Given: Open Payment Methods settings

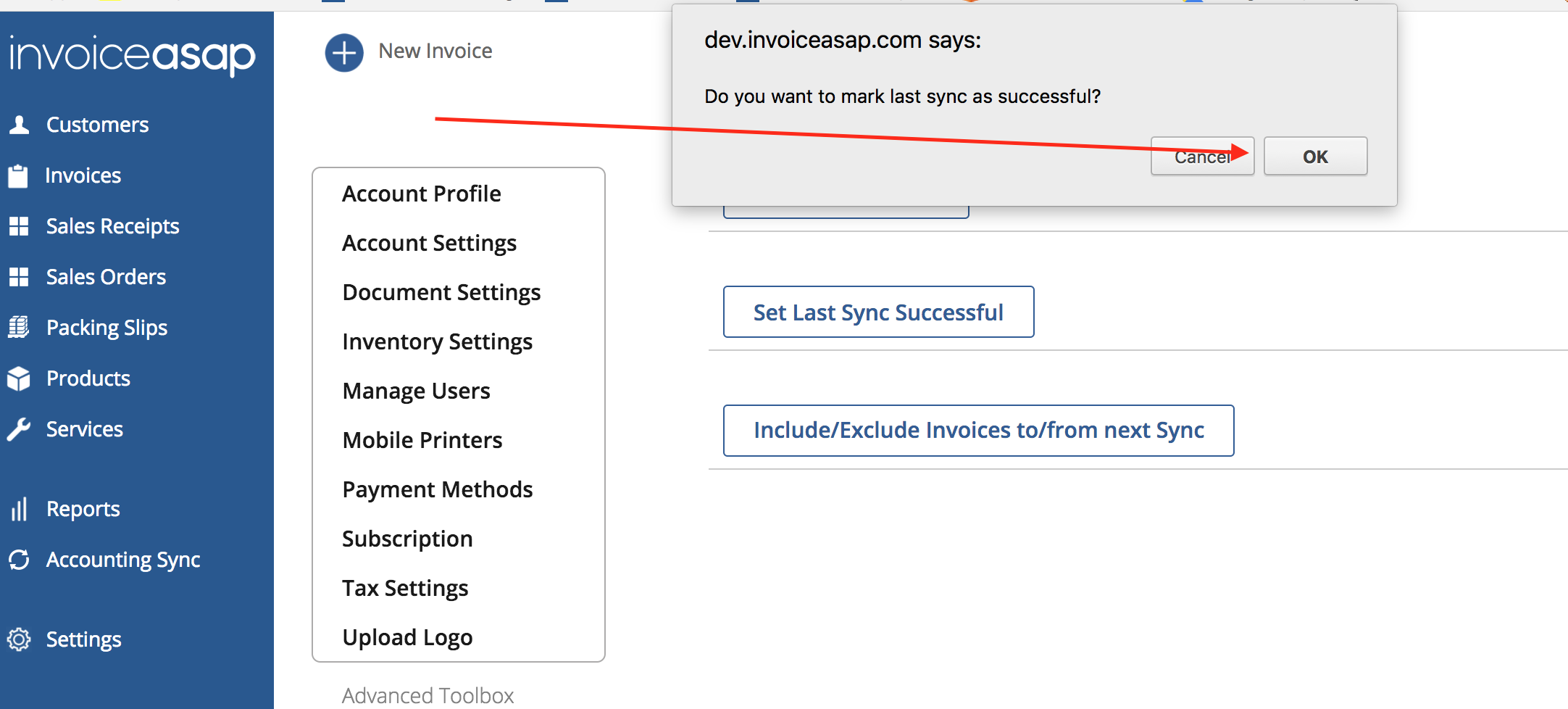Looking at the screenshot, I should pos(437,489).
